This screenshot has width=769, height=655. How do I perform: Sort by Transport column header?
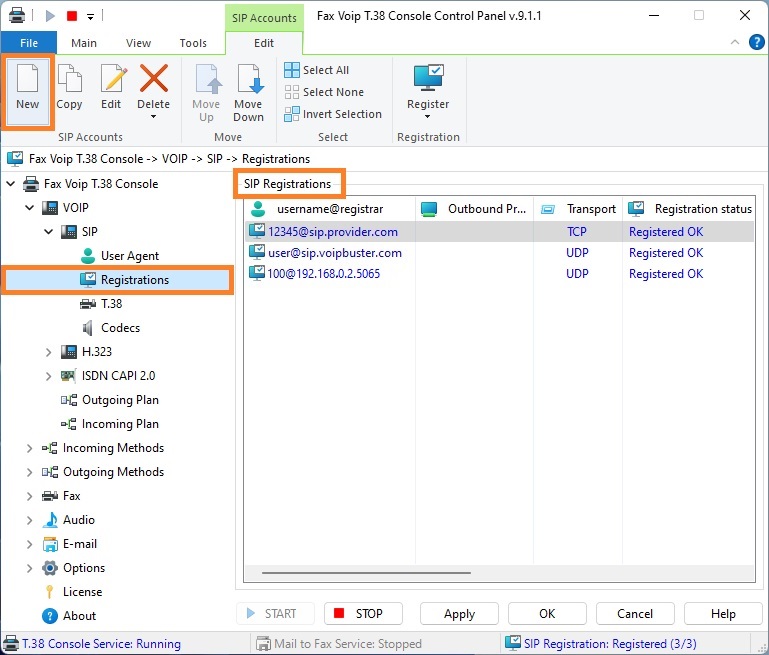coord(578,209)
